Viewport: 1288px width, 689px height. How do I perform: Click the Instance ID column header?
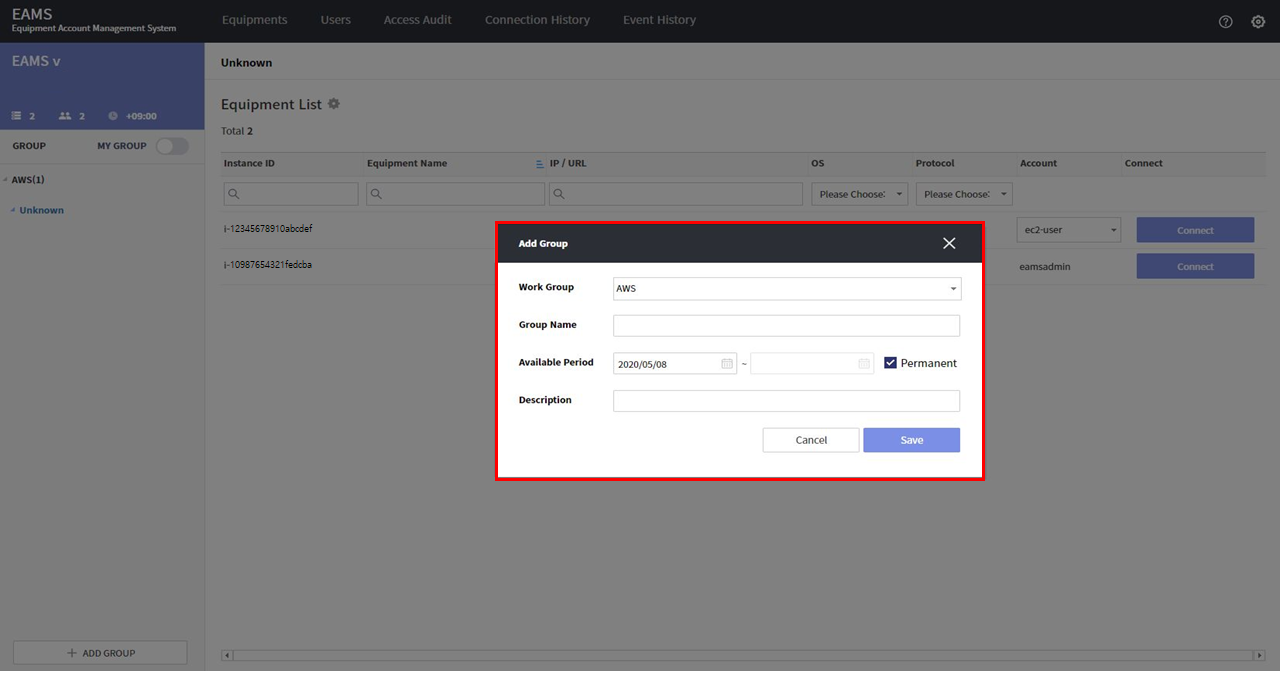249,163
